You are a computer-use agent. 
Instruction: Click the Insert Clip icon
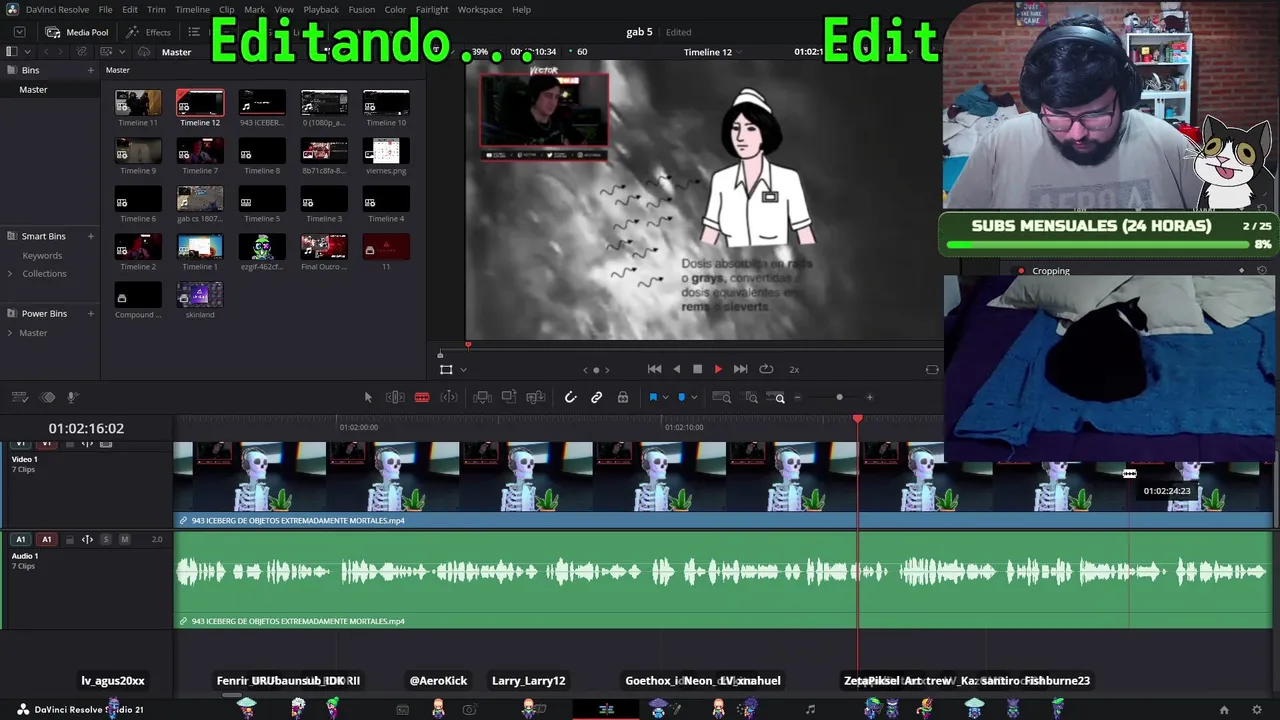coord(482,398)
